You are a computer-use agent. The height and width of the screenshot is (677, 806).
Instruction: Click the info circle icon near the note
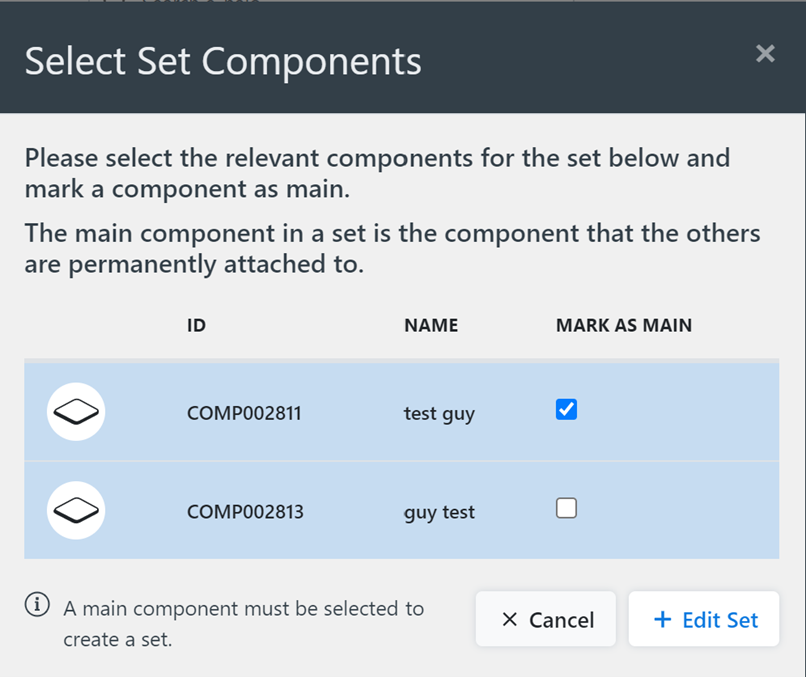click(x=37, y=604)
